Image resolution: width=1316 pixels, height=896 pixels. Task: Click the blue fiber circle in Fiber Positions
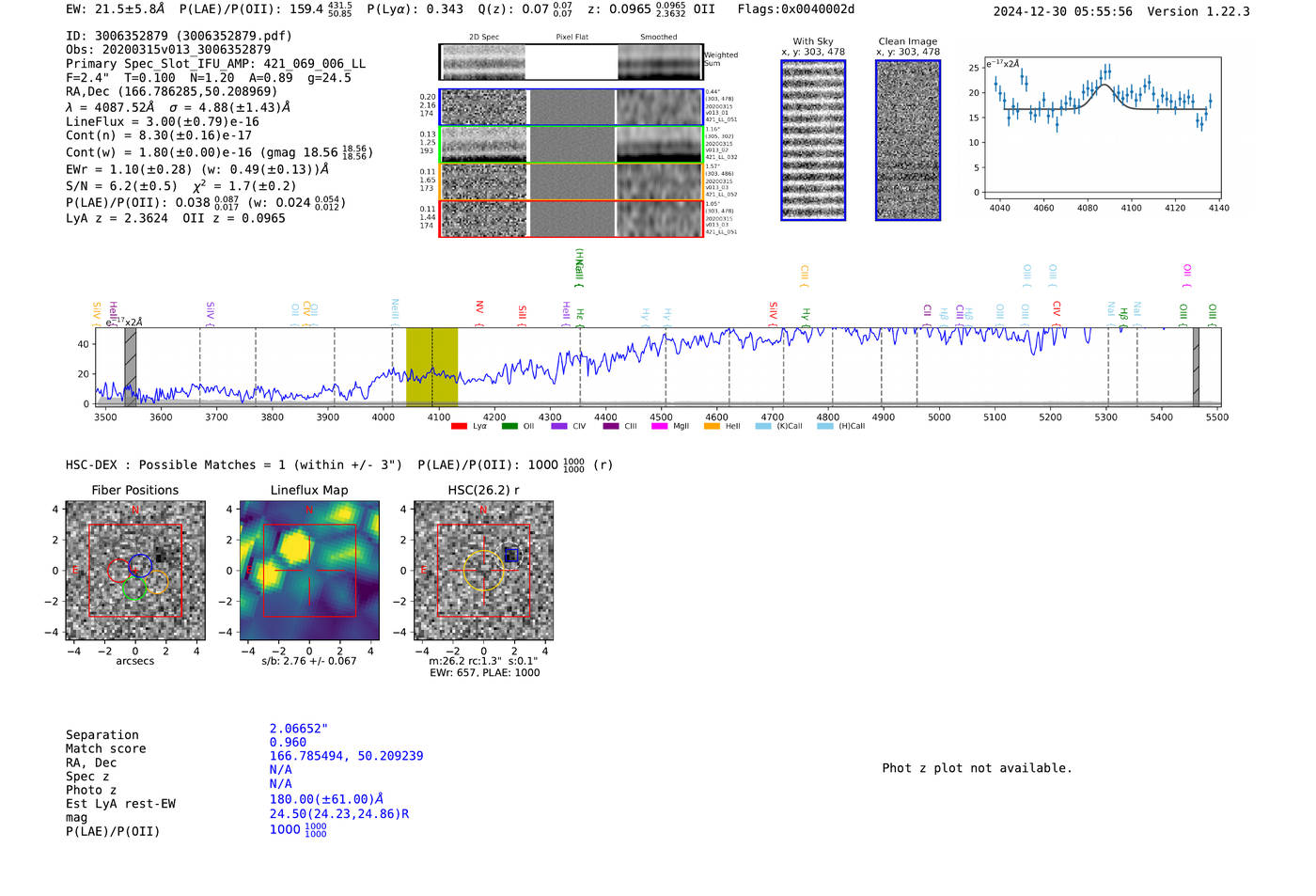(140, 566)
